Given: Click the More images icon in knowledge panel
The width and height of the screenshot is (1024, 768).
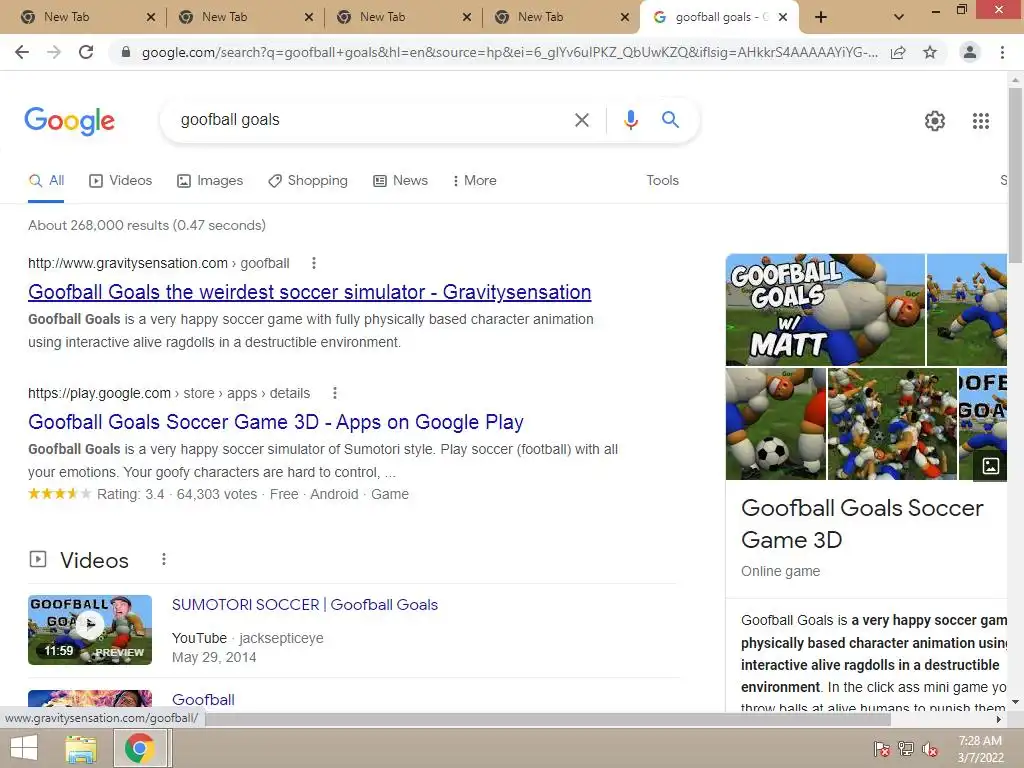Looking at the screenshot, I should pos(991,466).
